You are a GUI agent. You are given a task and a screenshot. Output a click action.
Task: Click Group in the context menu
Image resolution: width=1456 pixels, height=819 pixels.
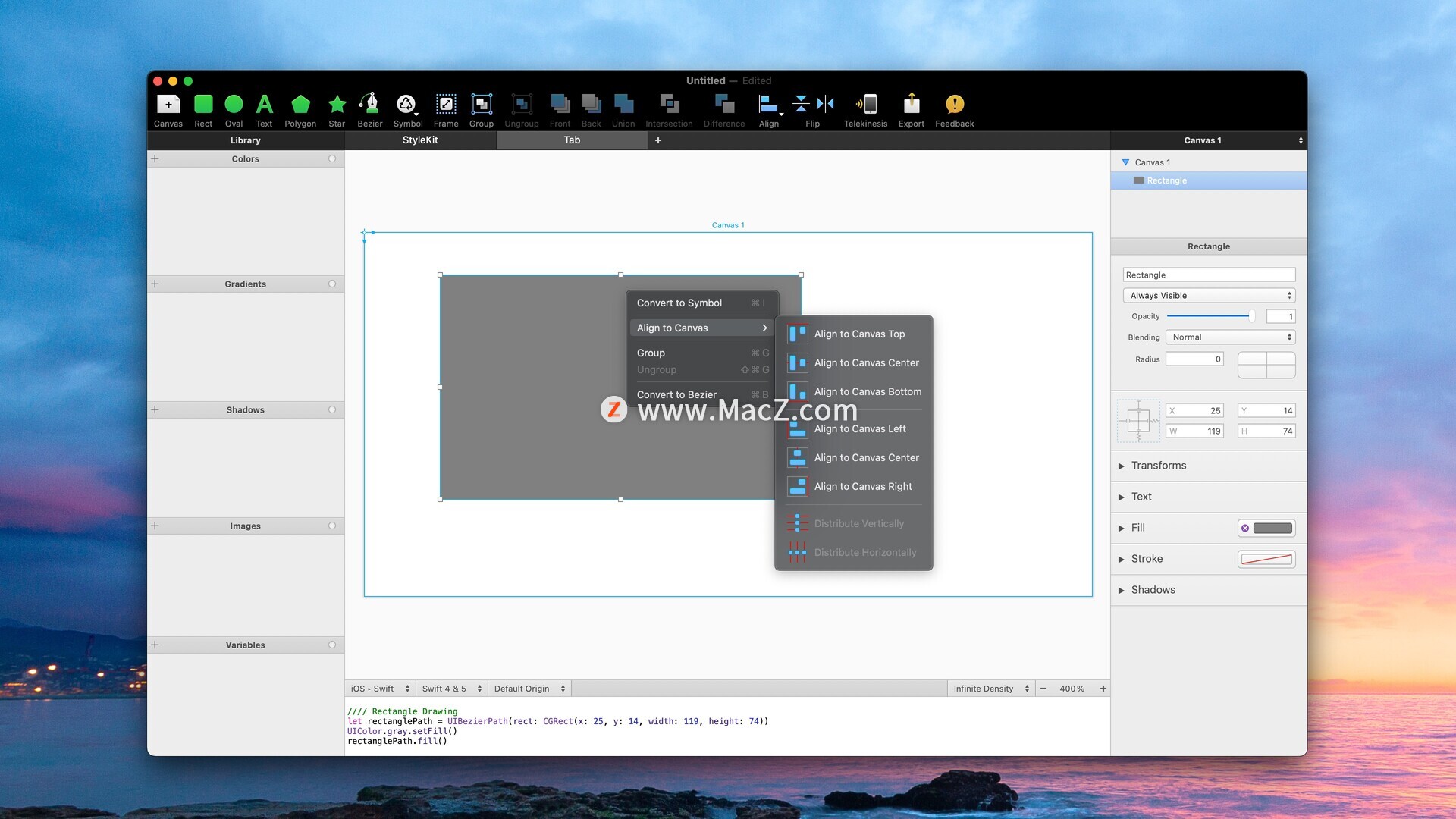[702, 353]
